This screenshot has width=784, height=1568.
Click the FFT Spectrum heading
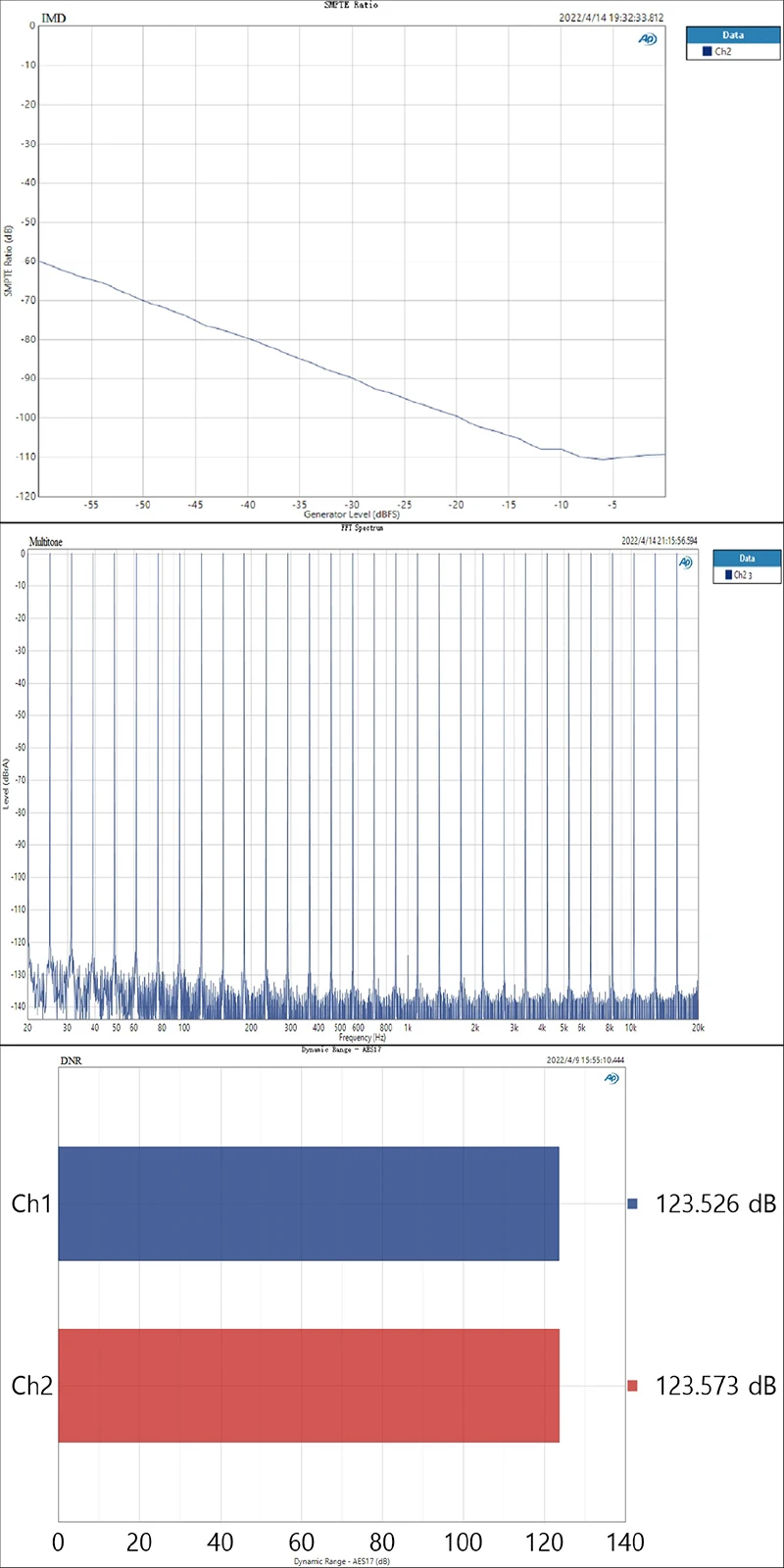click(362, 528)
